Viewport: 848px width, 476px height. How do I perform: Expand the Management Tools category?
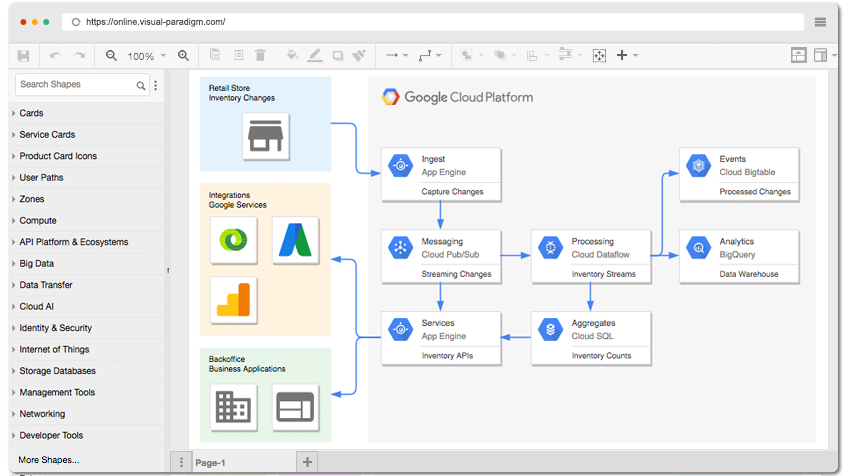87,393
